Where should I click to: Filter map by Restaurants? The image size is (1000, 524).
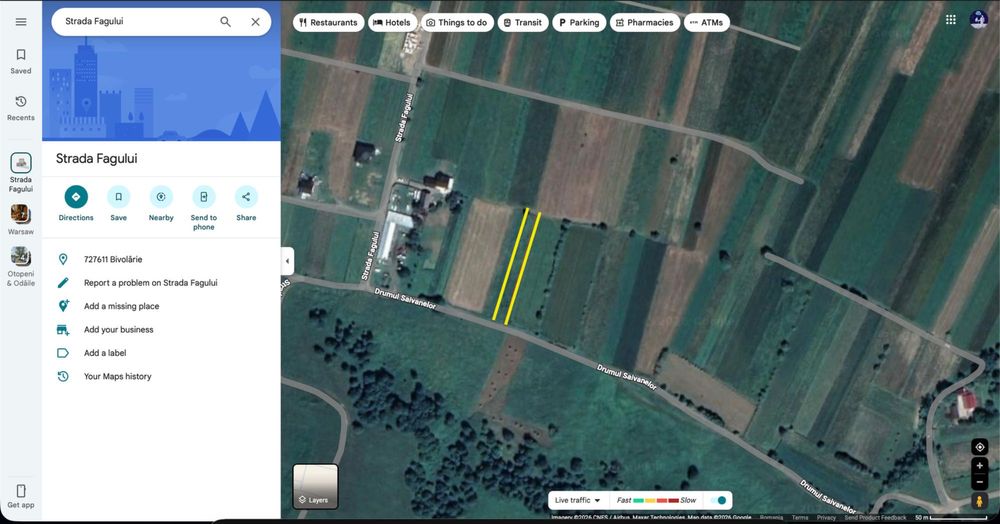click(328, 22)
